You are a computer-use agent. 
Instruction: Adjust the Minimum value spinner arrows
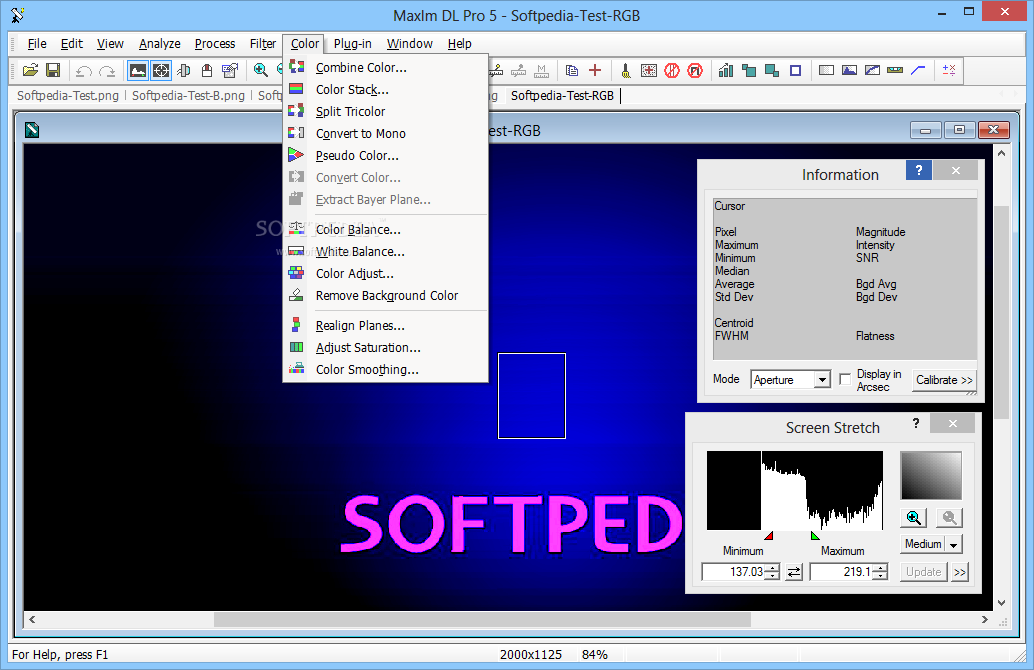tap(772, 572)
